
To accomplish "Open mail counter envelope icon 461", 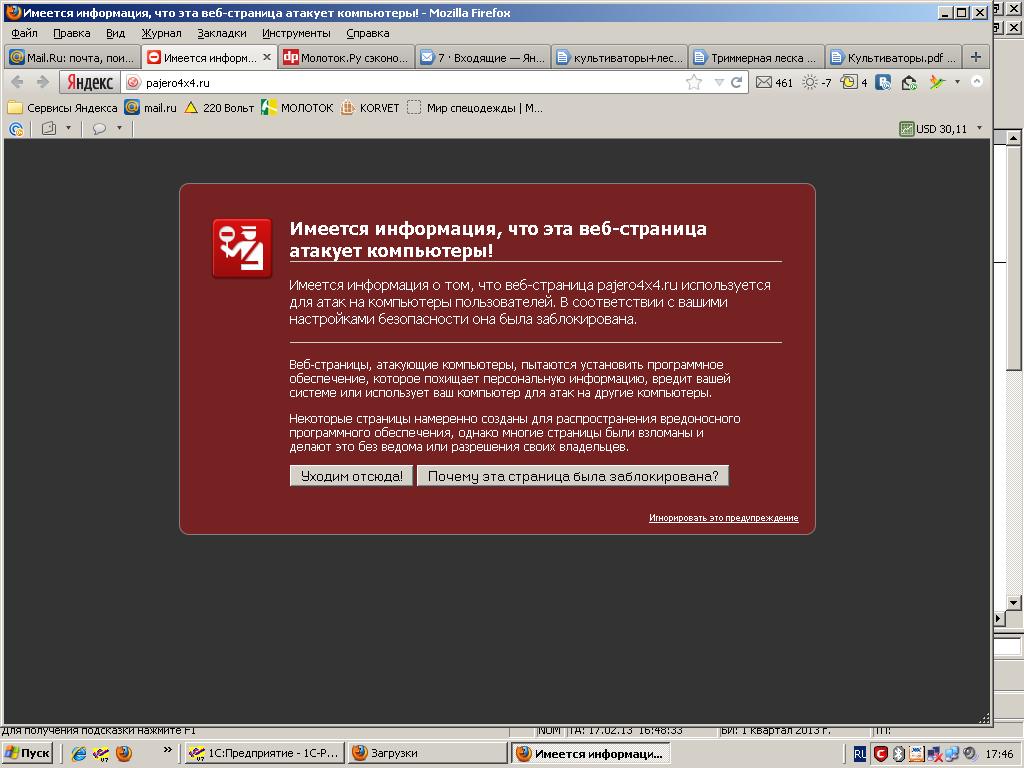I will click(x=774, y=82).
